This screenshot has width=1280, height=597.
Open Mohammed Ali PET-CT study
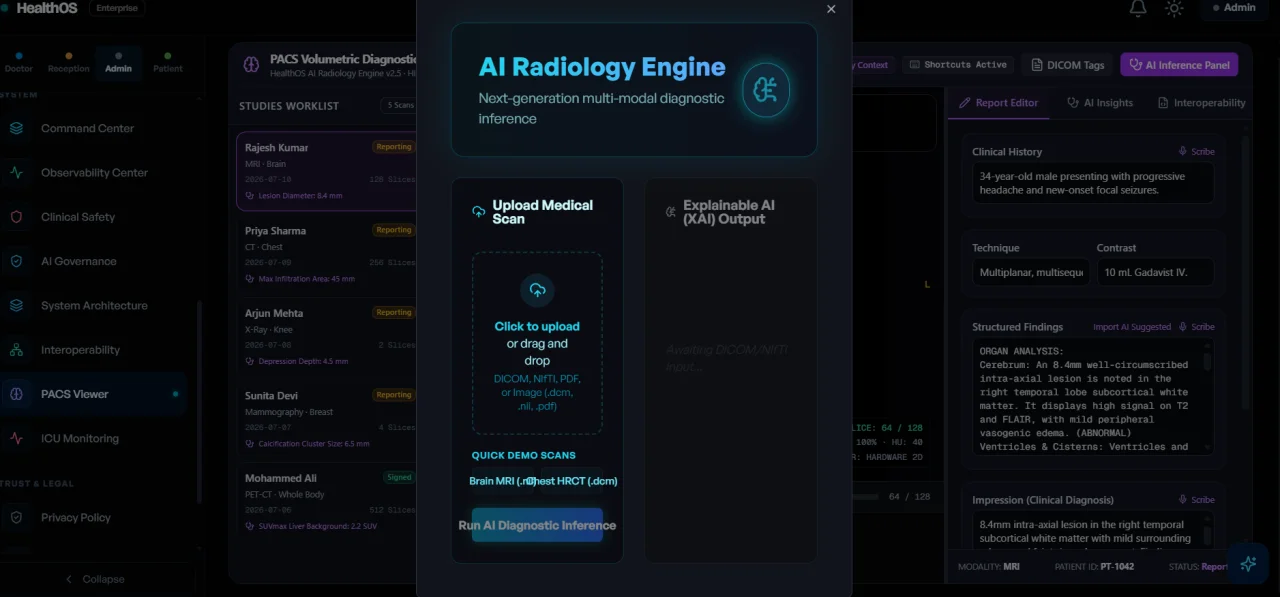(x=327, y=501)
